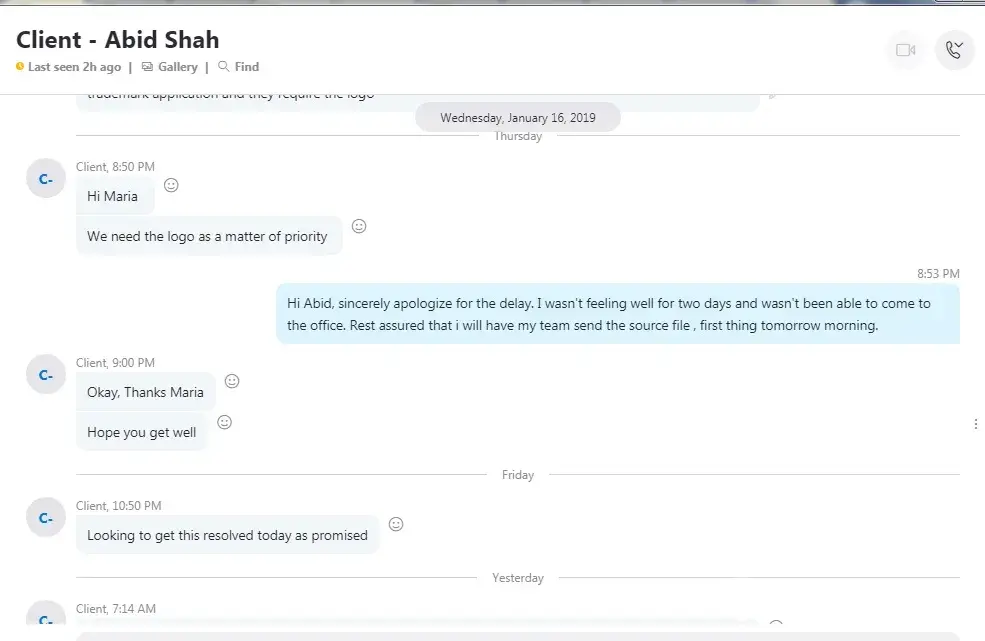Open the Gallery link in header

pyautogui.click(x=177, y=67)
